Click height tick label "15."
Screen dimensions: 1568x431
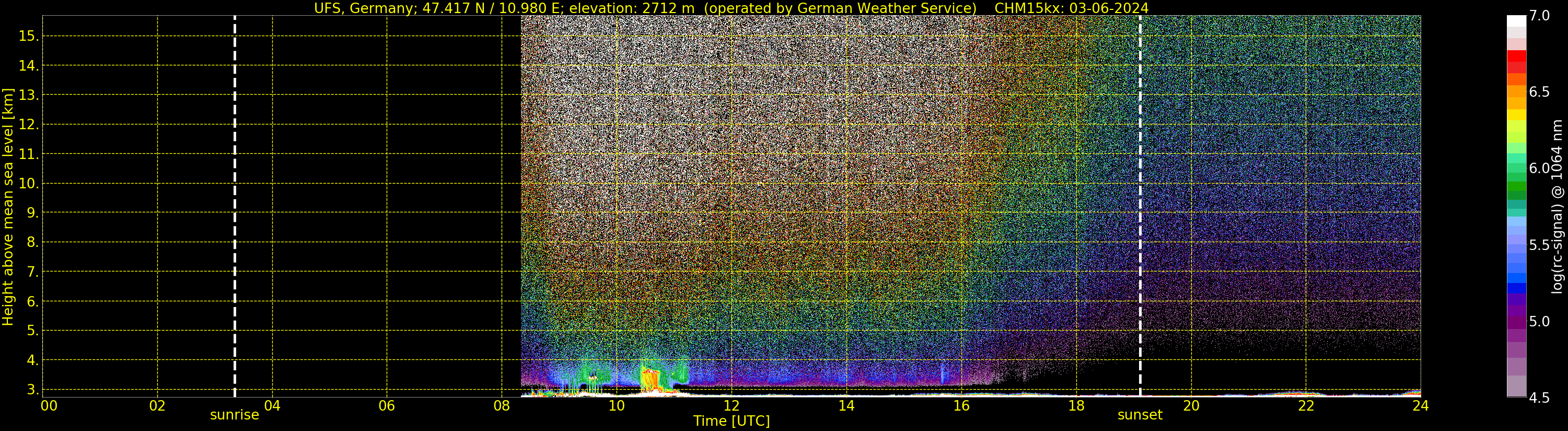coord(29,36)
